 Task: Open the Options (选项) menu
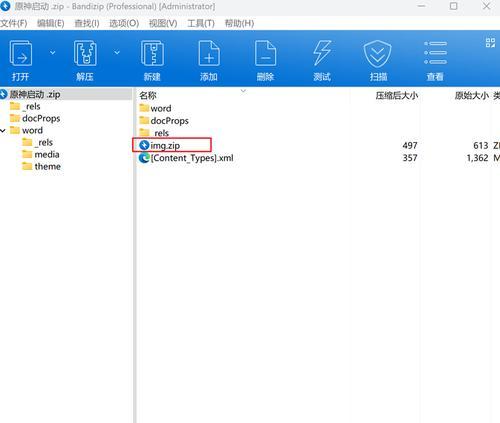(x=124, y=23)
